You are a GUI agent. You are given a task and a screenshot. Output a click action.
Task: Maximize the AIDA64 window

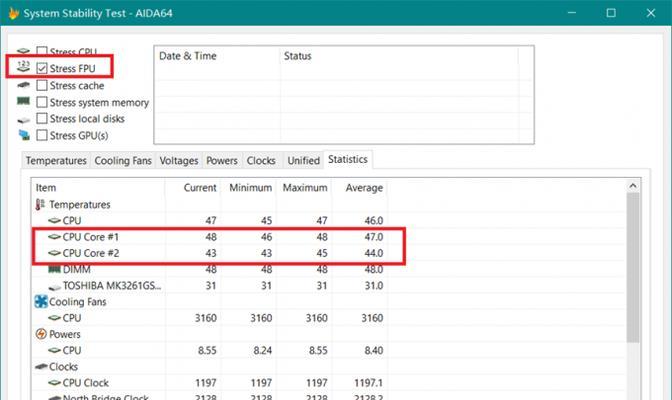611,13
